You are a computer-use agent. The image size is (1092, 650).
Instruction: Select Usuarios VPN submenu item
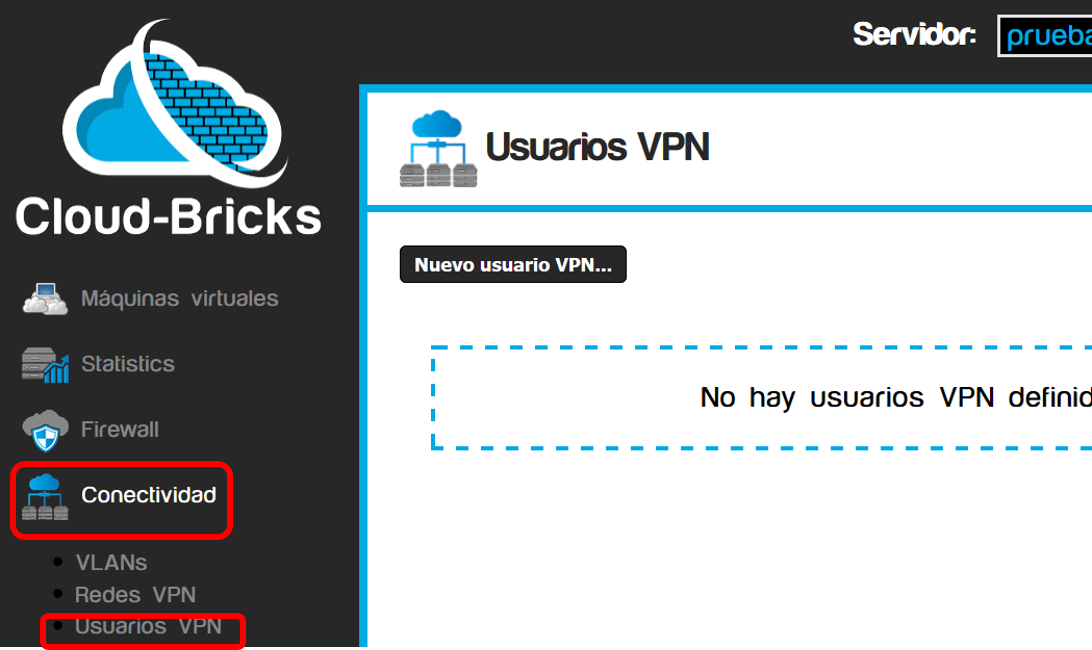(x=148, y=626)
